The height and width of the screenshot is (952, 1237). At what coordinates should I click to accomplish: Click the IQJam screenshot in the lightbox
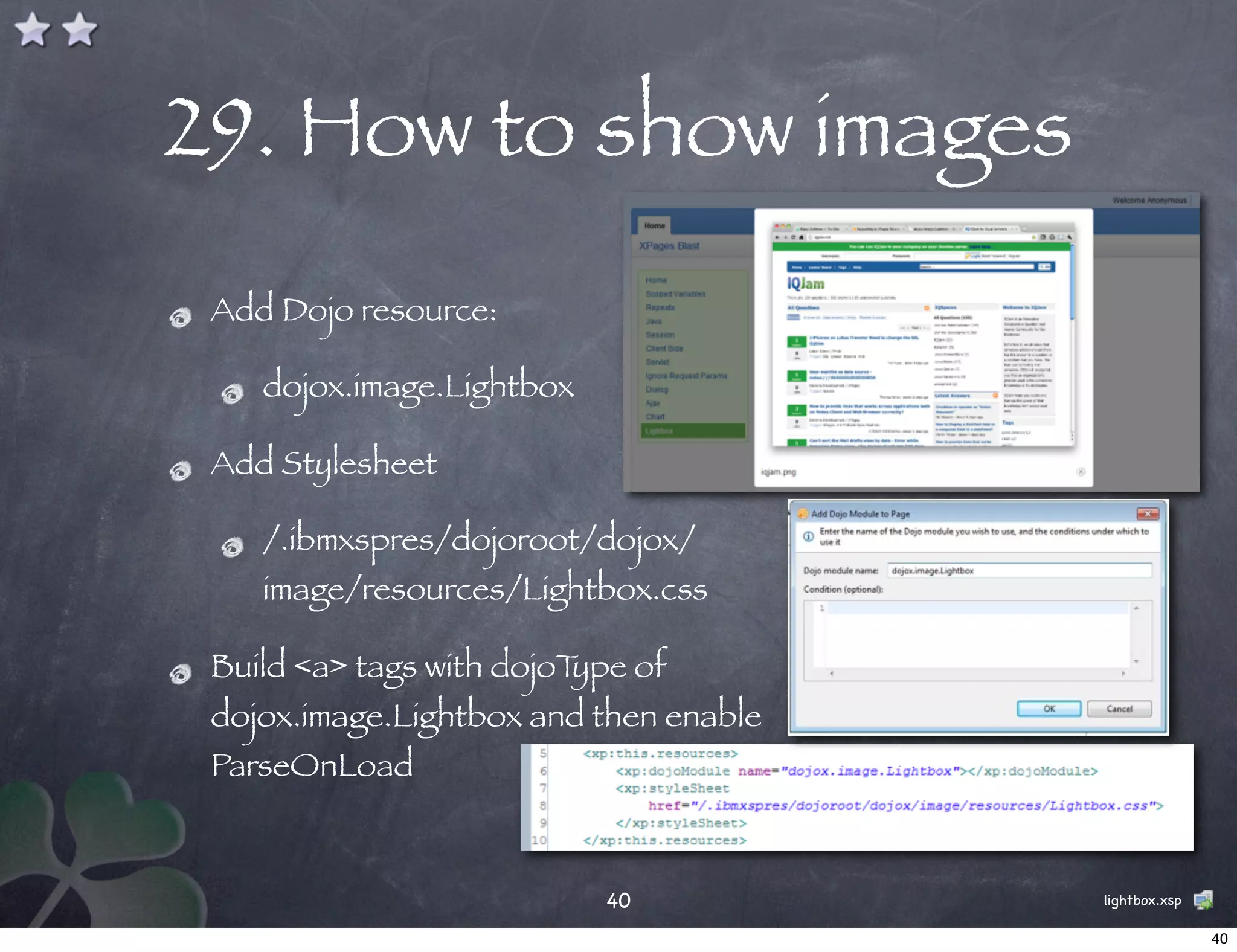[923, 335]
